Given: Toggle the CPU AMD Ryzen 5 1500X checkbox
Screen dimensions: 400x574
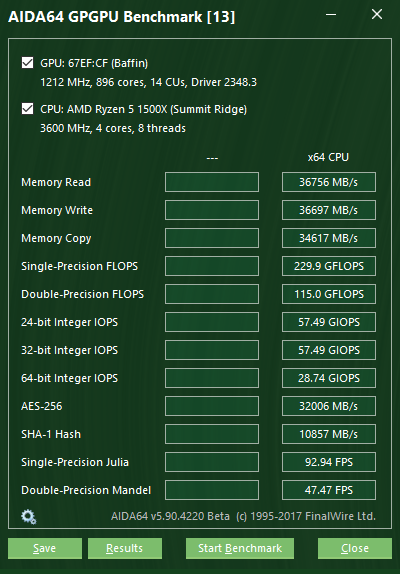Looking at the screenshot, I should [27, 109].
